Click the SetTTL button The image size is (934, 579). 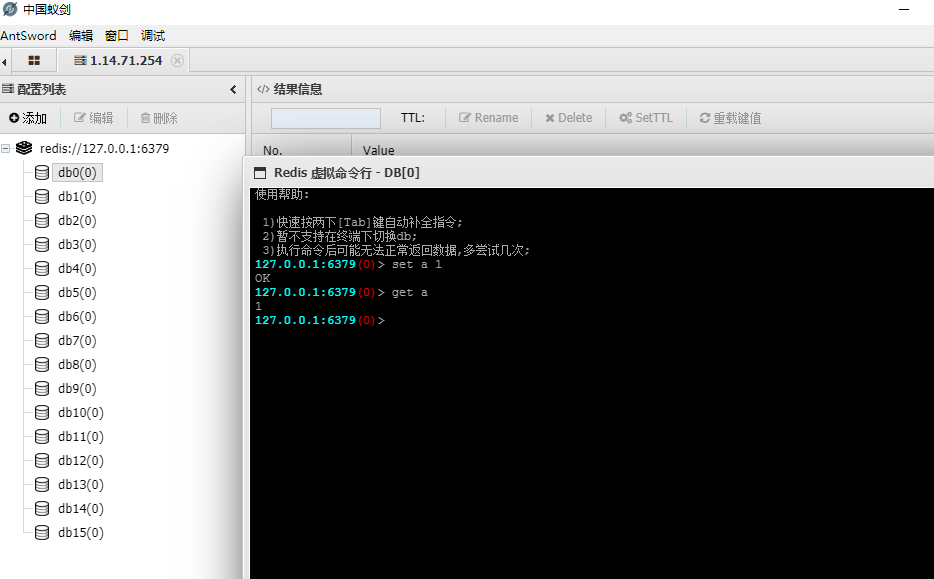[646, 118]
